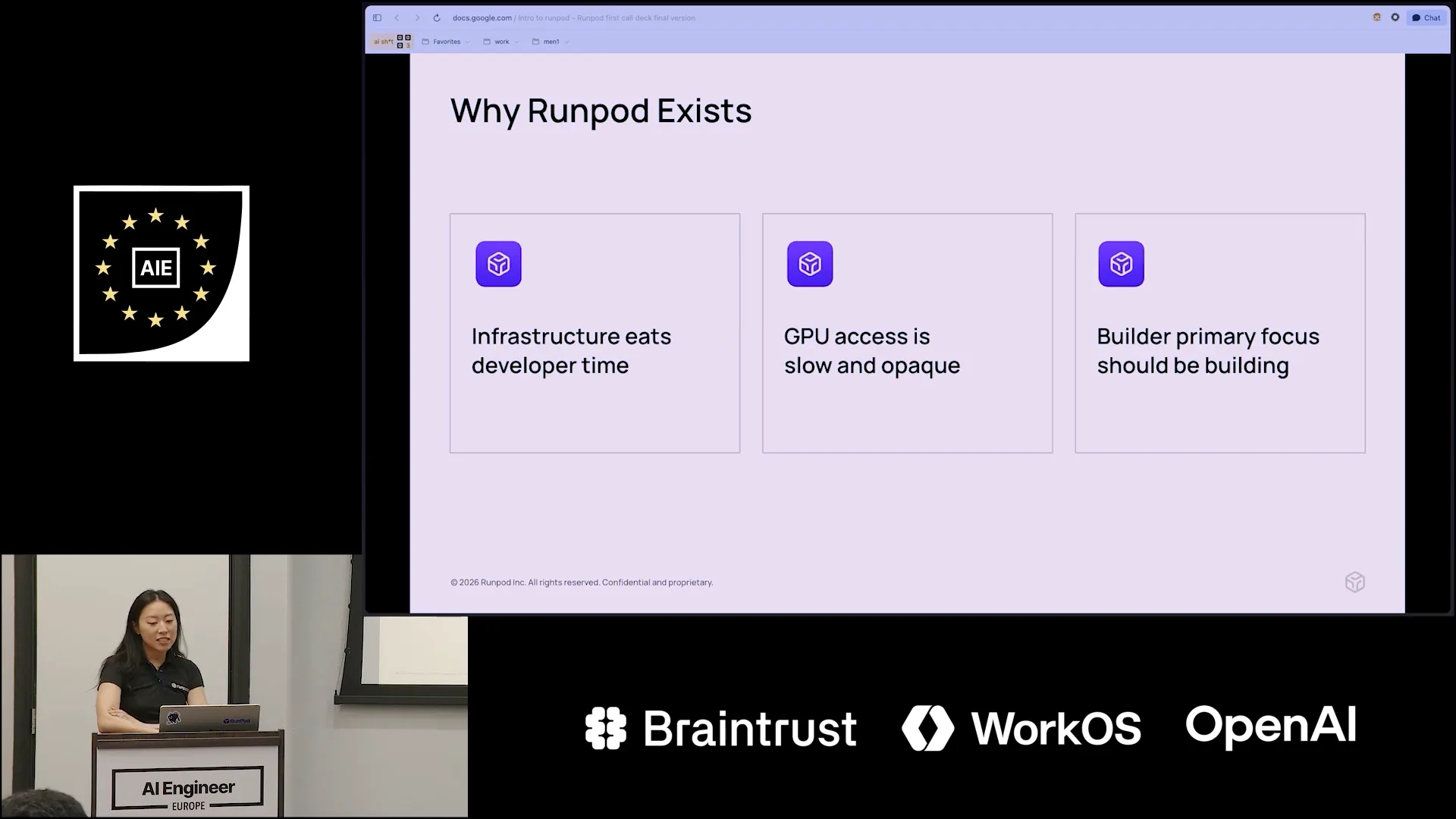Click 'Builder primary focus should be building' text
Screen dimensions: 1456x819
click(1208, 351)
